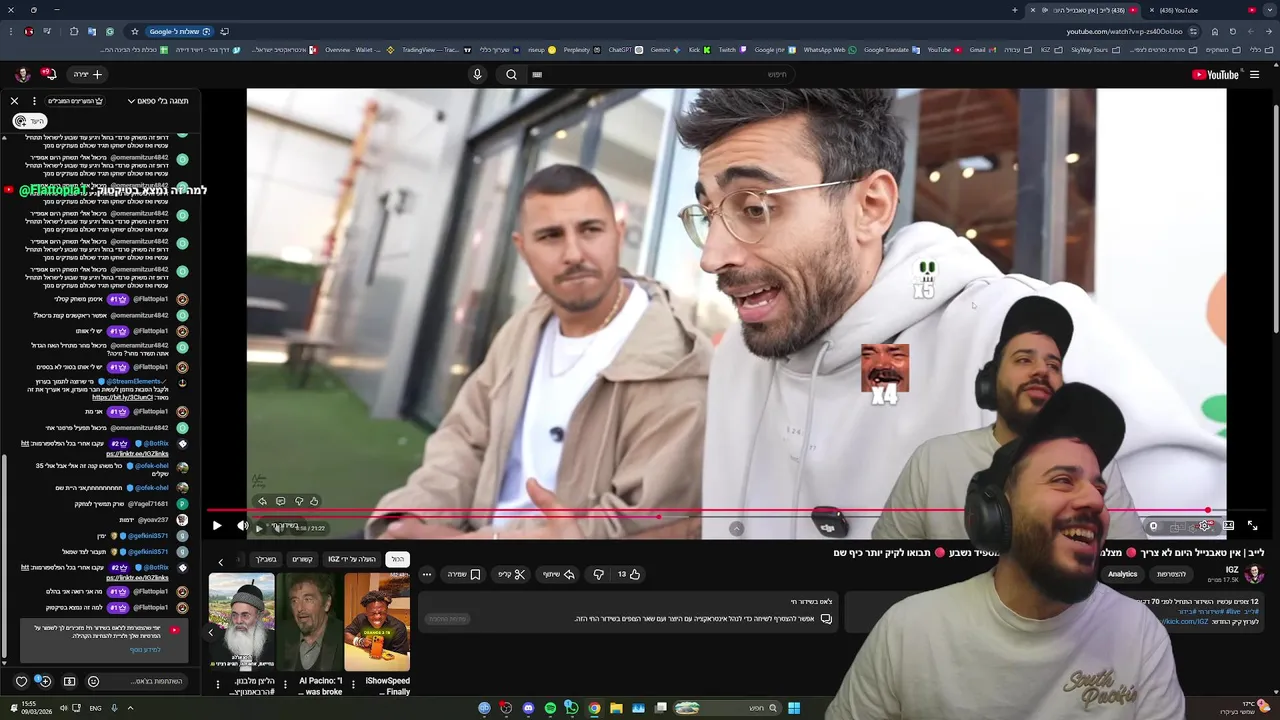
Task: Open the YouTube hamburger guide menu
Action: [1254, 75]
